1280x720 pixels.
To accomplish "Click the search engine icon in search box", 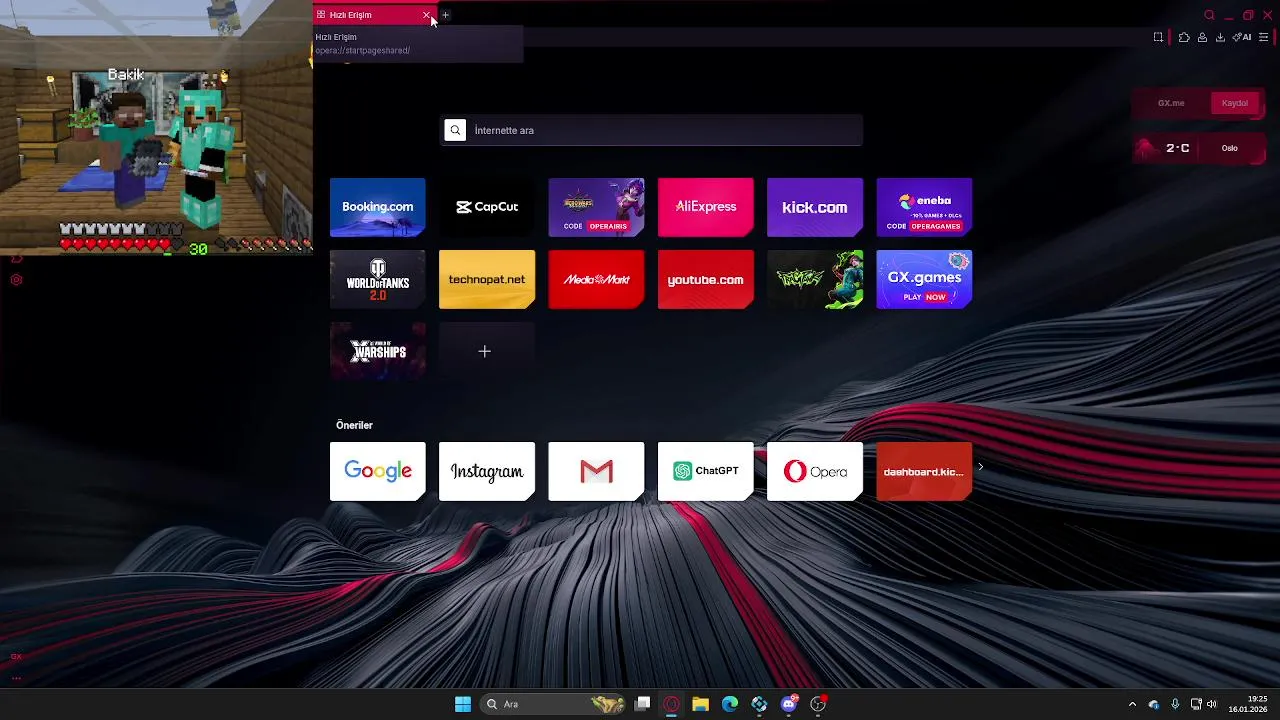I will pos(455,130).
